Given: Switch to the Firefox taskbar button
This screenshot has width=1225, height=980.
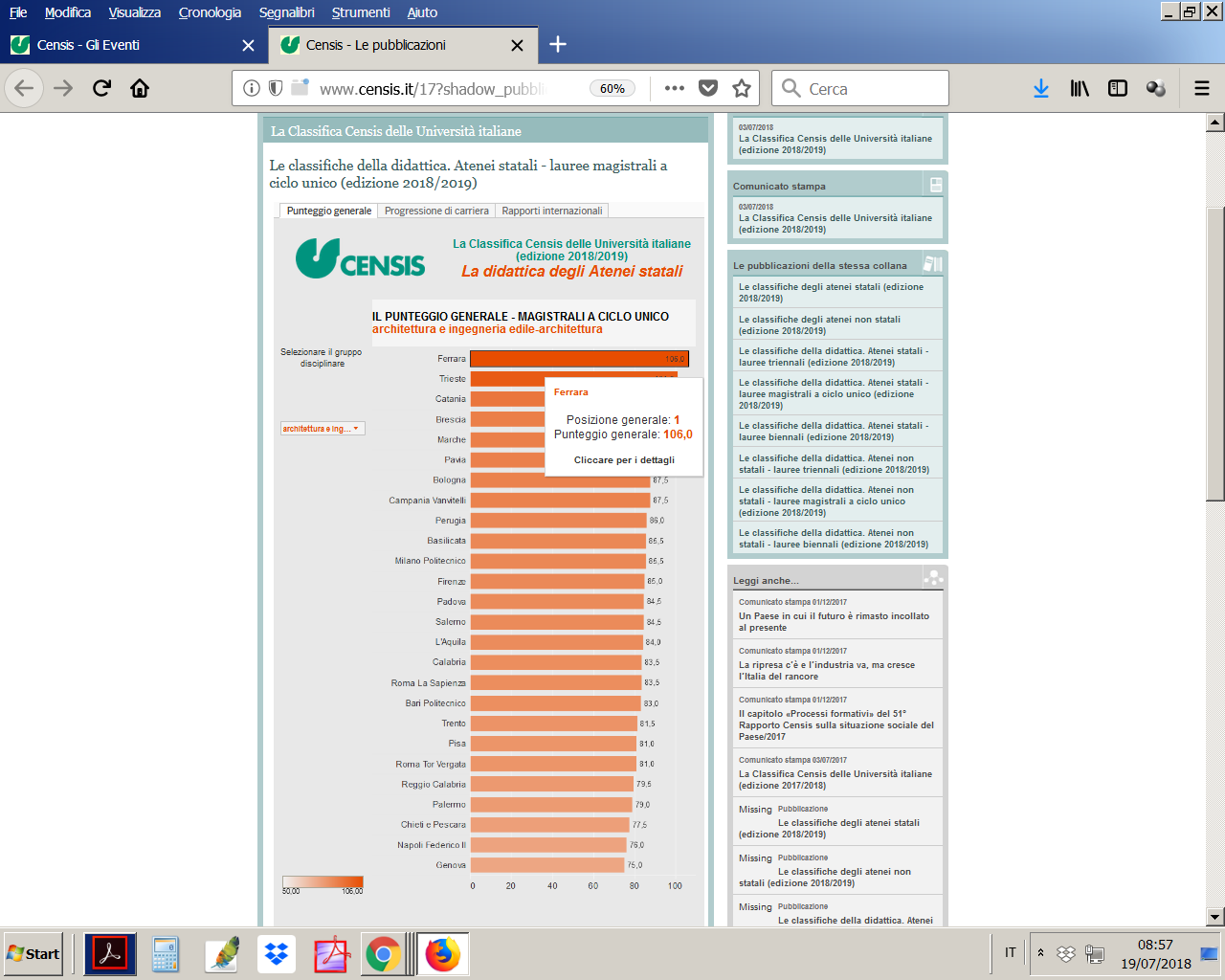Looking at the screenshot, I should tap(442, 954).
